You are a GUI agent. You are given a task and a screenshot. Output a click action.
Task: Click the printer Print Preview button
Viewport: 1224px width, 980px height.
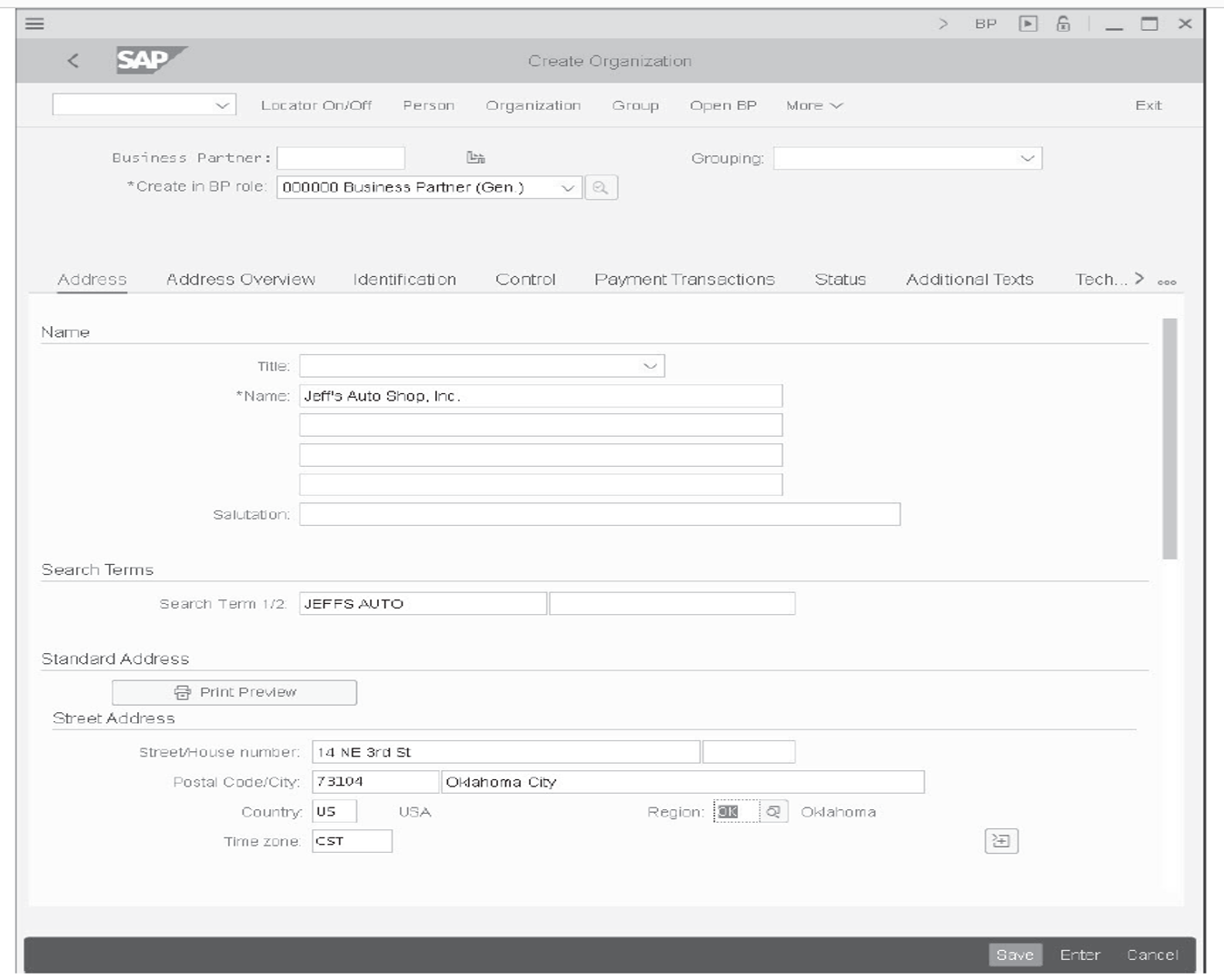[234, 692]
